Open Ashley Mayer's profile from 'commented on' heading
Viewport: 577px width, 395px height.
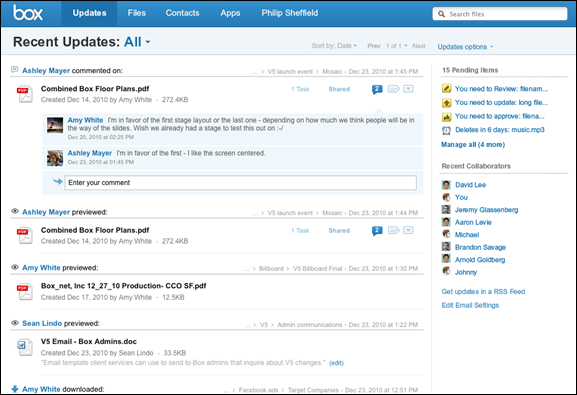(x=46, y=71)
